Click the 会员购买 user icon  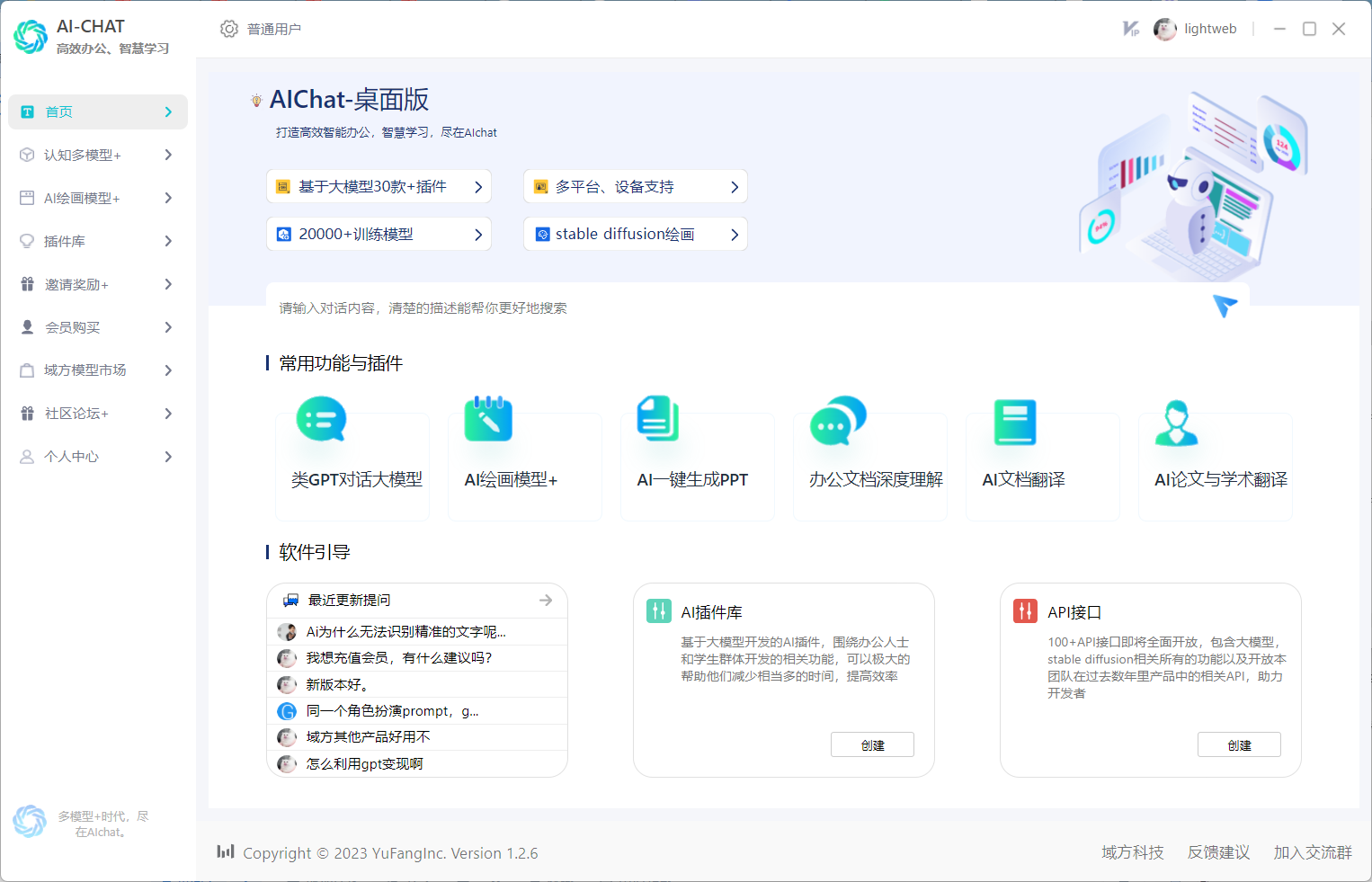tap(27, 327)
